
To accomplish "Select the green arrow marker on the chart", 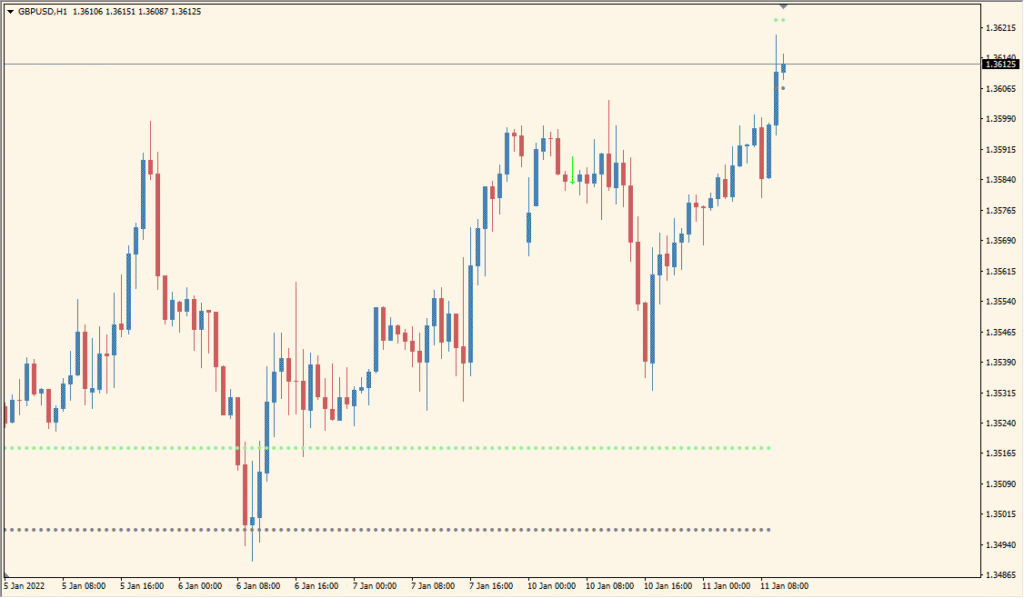I will click(573, 171).
